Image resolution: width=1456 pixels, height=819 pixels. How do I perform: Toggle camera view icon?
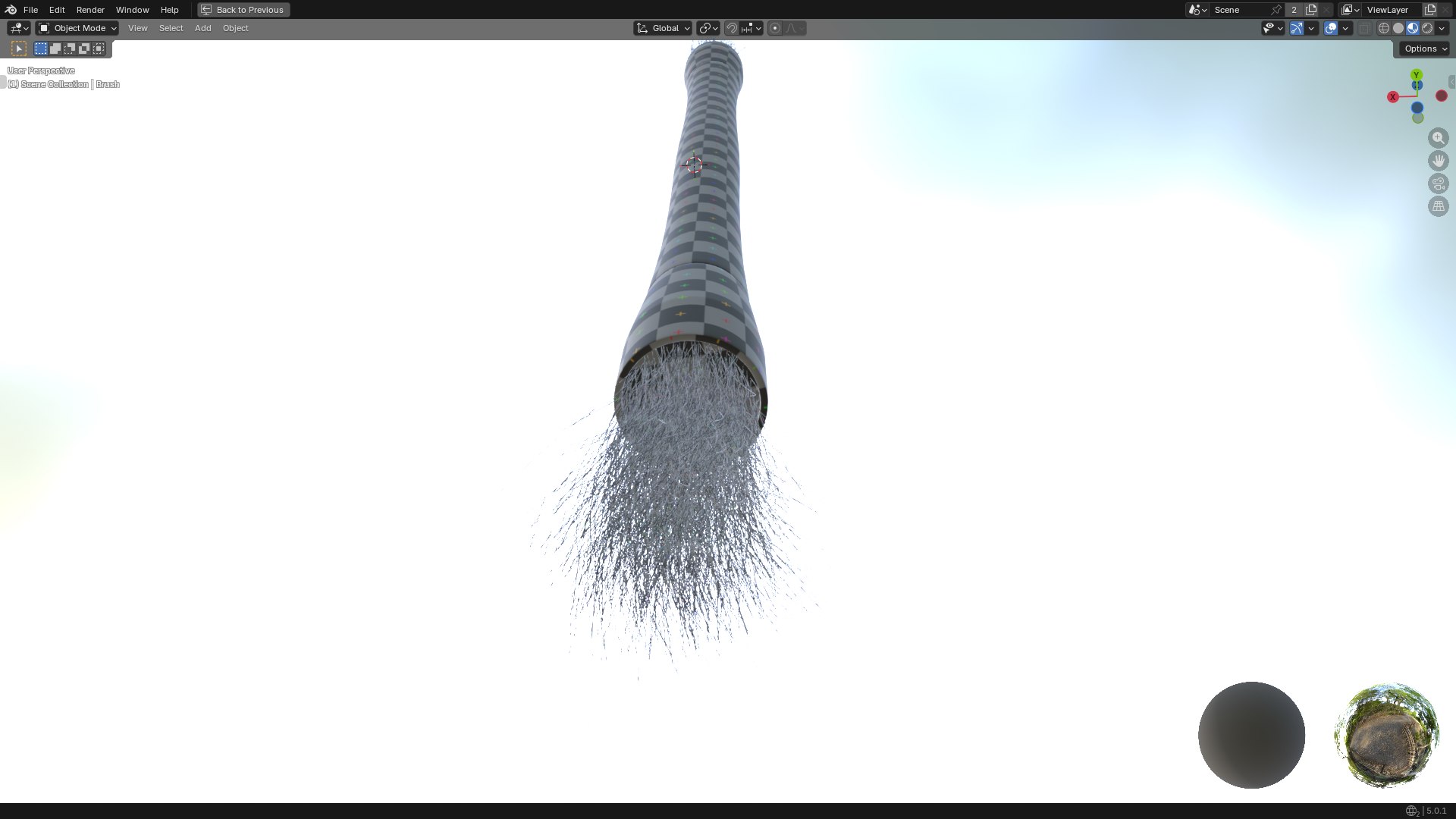point(1438,184)
